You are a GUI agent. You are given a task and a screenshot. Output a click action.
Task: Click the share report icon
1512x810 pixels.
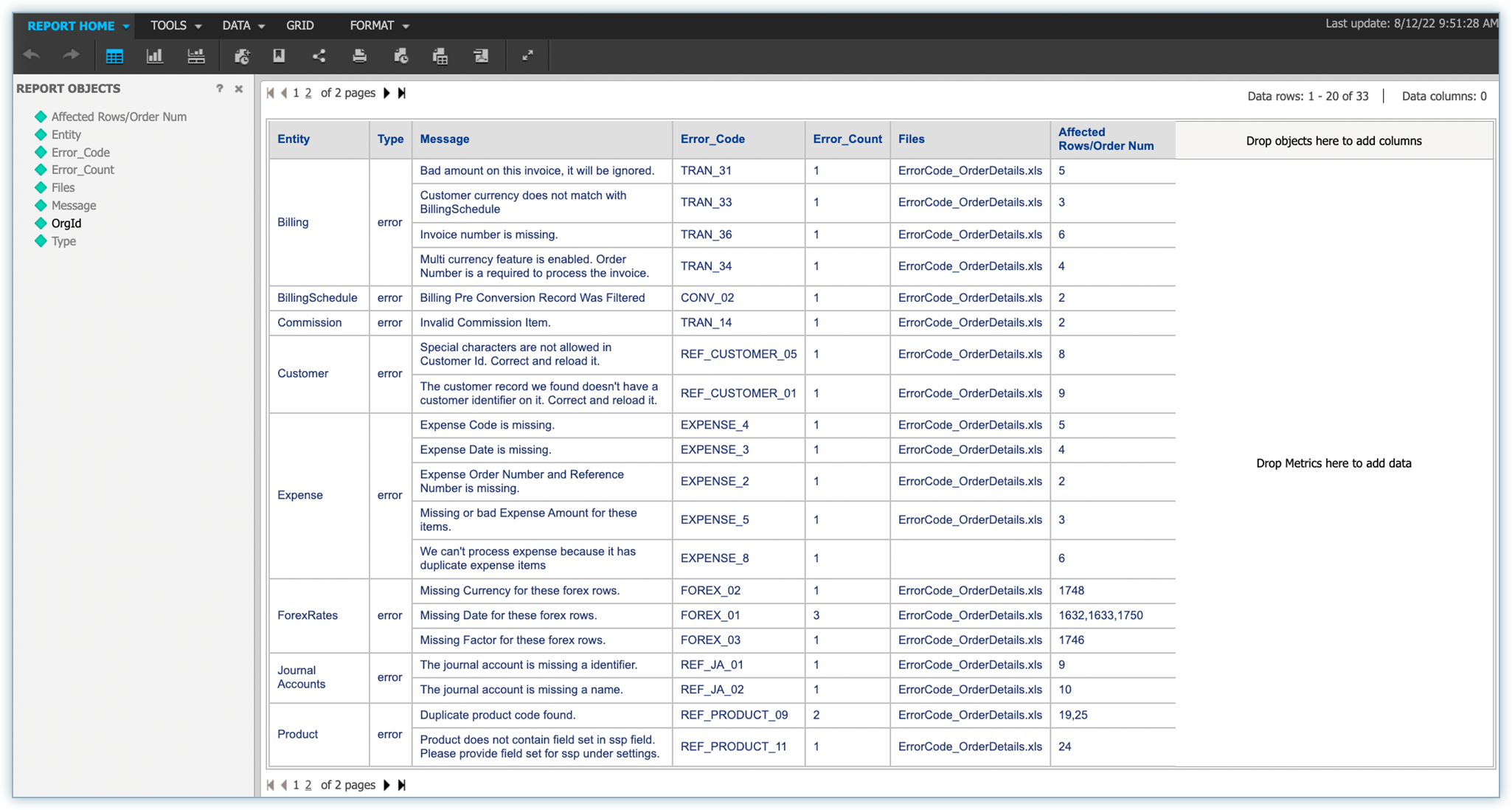(x=319, y=56)
